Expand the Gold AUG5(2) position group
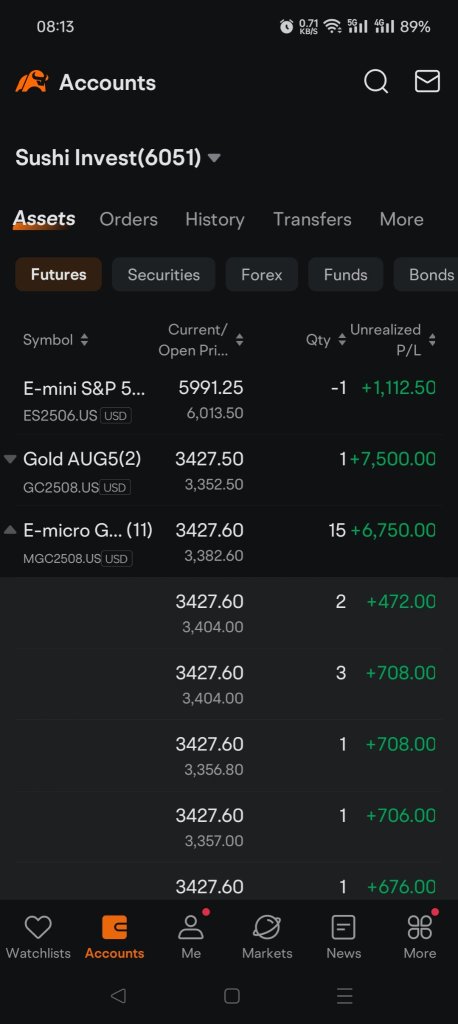Image resolution: width=458 pixels, height=1024 pixels. 10,459
